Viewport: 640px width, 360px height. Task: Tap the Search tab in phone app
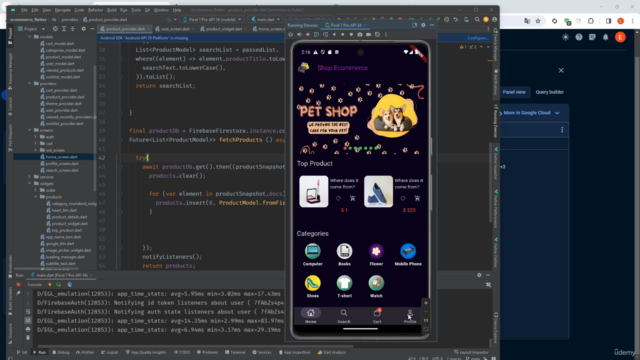(344, 316)
